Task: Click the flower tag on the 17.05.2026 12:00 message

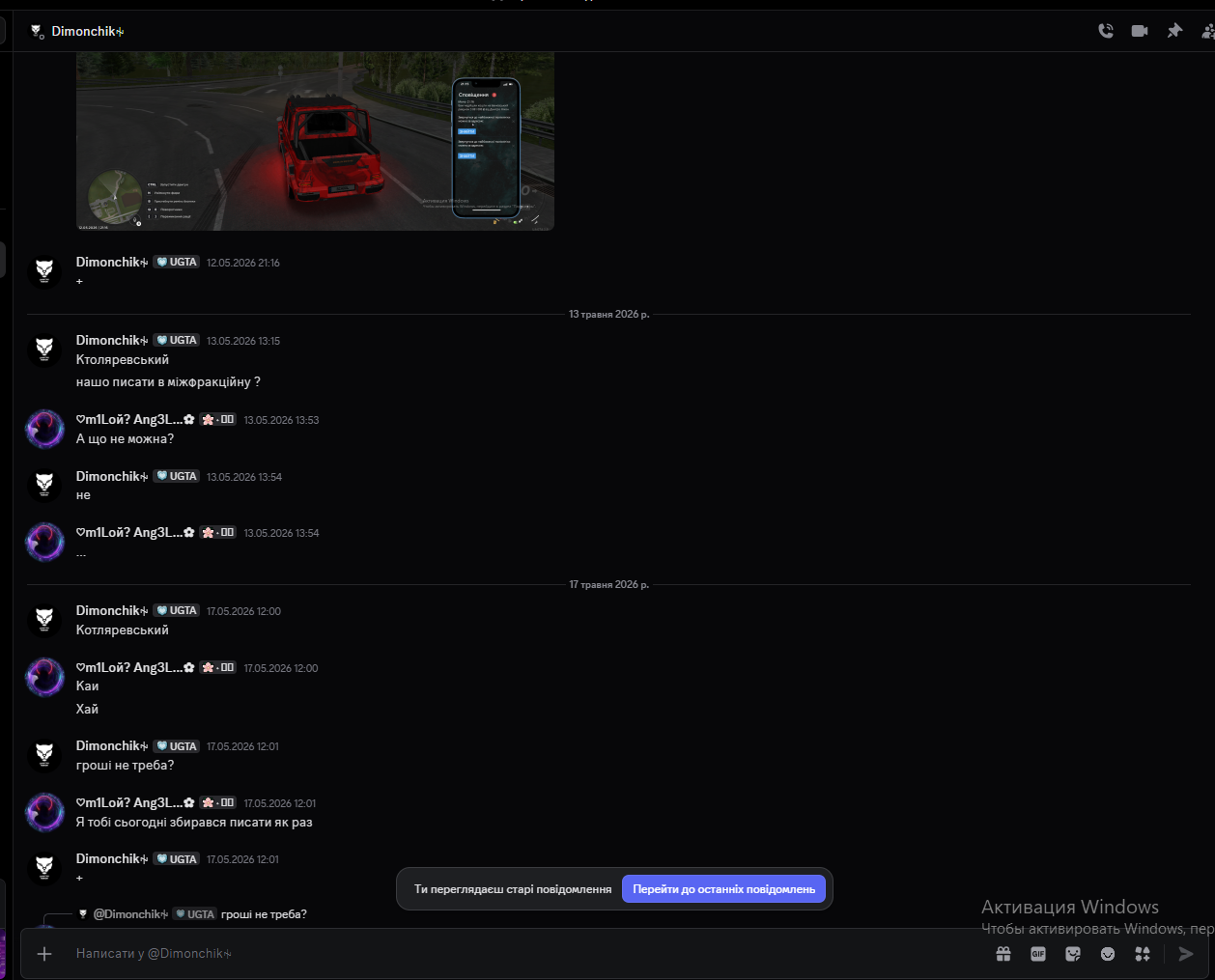Action: tap(218, 668)
